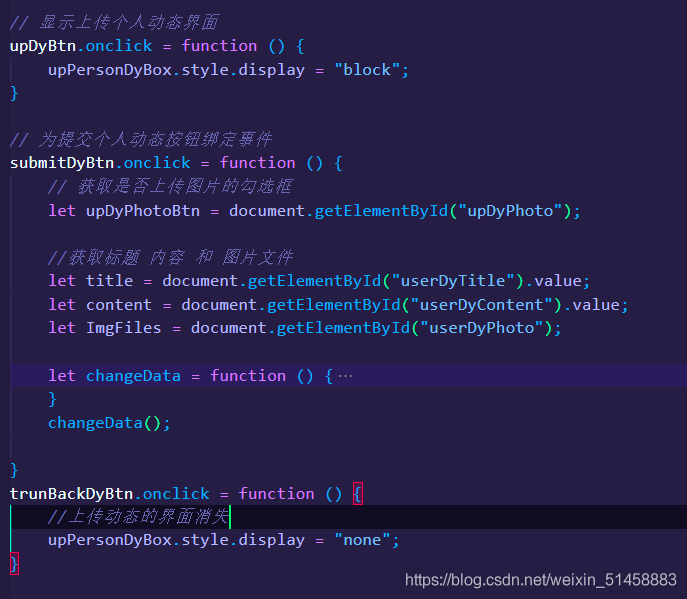The height and width of the screenshot is (599, 687).
Task: Click the trunBackDyBtn identifier
Action: click(71, 494)
